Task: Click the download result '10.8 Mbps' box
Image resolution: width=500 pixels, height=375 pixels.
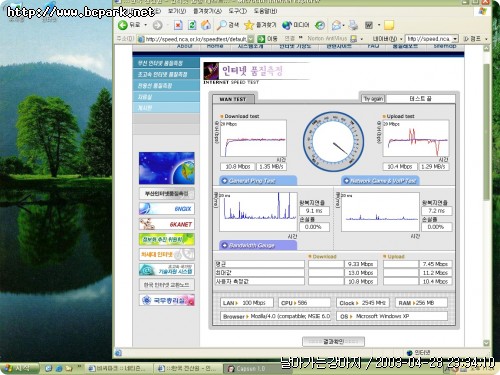Action: coord(238,167)
